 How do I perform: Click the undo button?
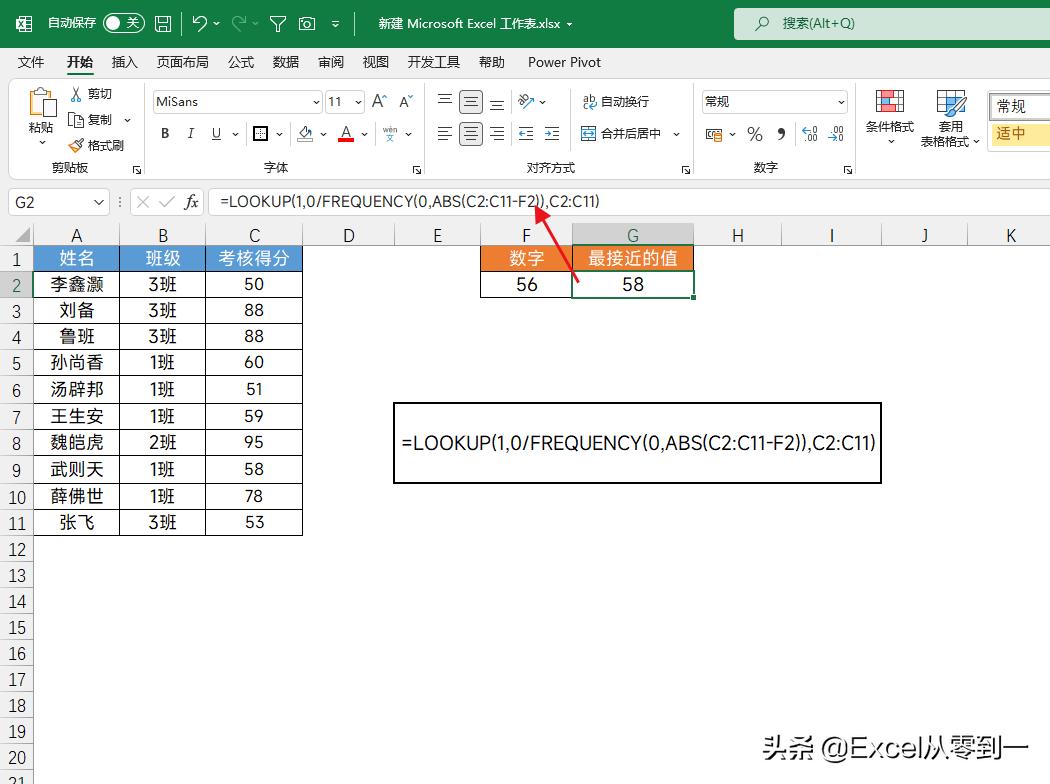[197, 23]
